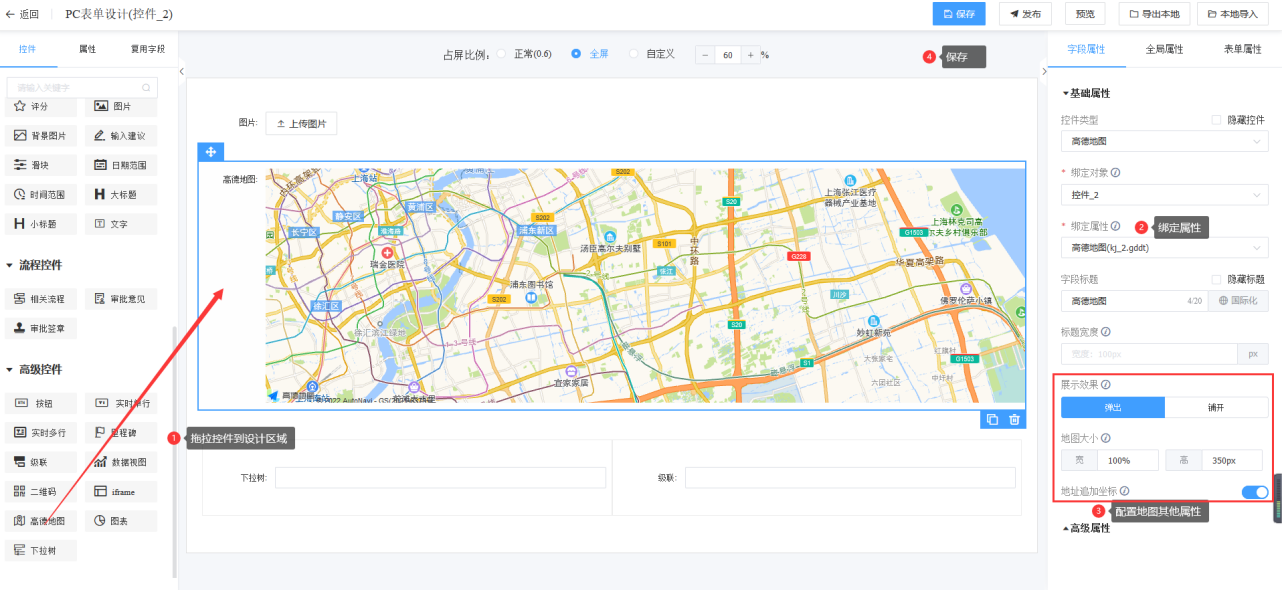1282x590 pixels.
Task: Click the 本地导入 import button
Action: click(1234, 14)
